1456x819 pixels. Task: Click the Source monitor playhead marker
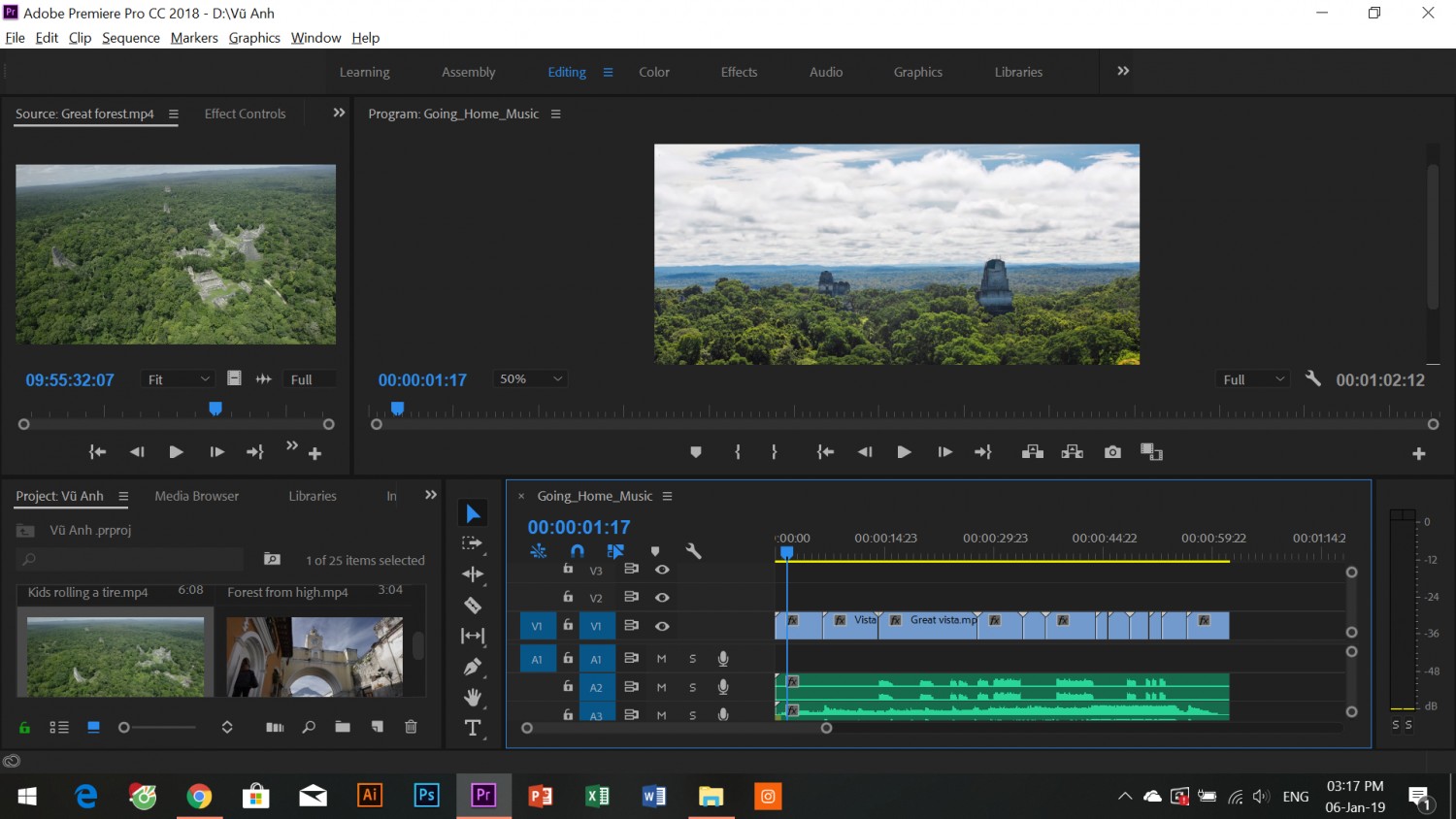pos(215,409)
